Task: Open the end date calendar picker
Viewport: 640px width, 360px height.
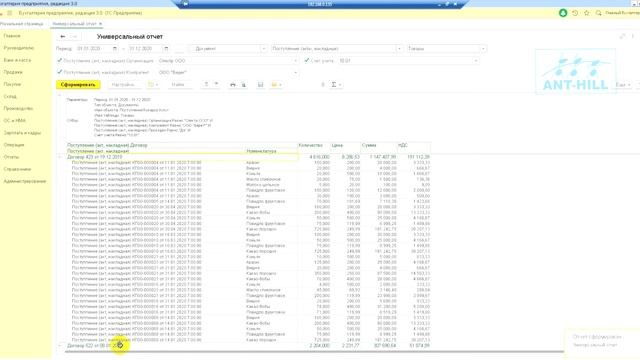Action: (166, 49)
